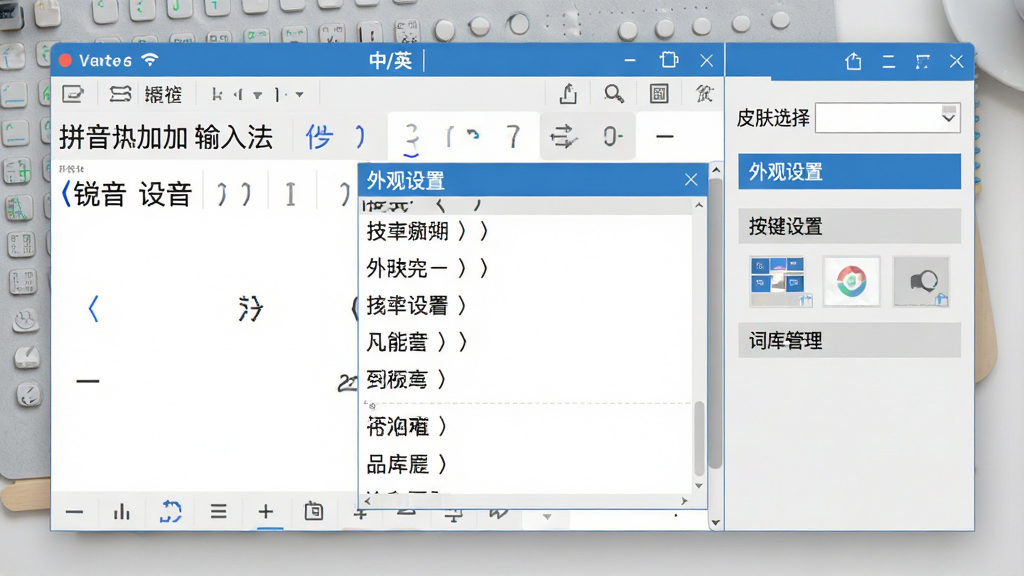This screenshot has height=576, width=1024.
Task: Click the three-line list icon in bottom toolbar
Action: 219,511
